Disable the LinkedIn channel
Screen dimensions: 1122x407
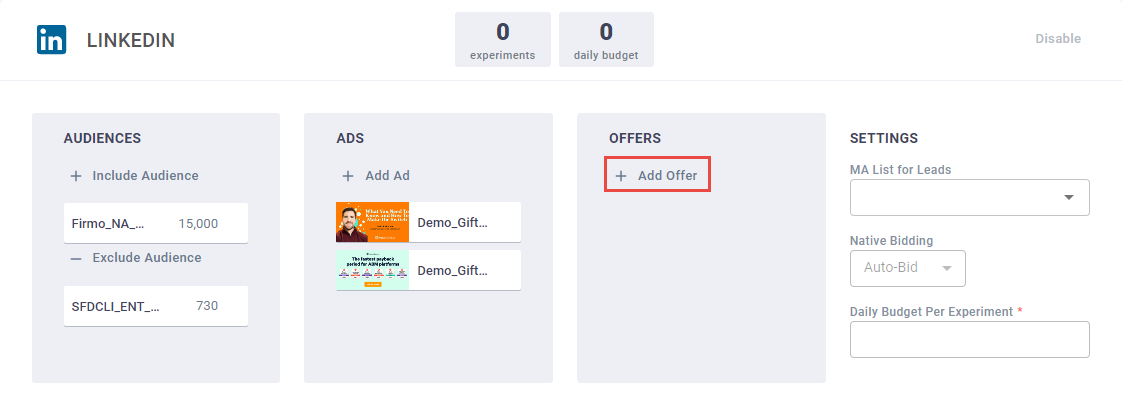(x=1057, y=39)
